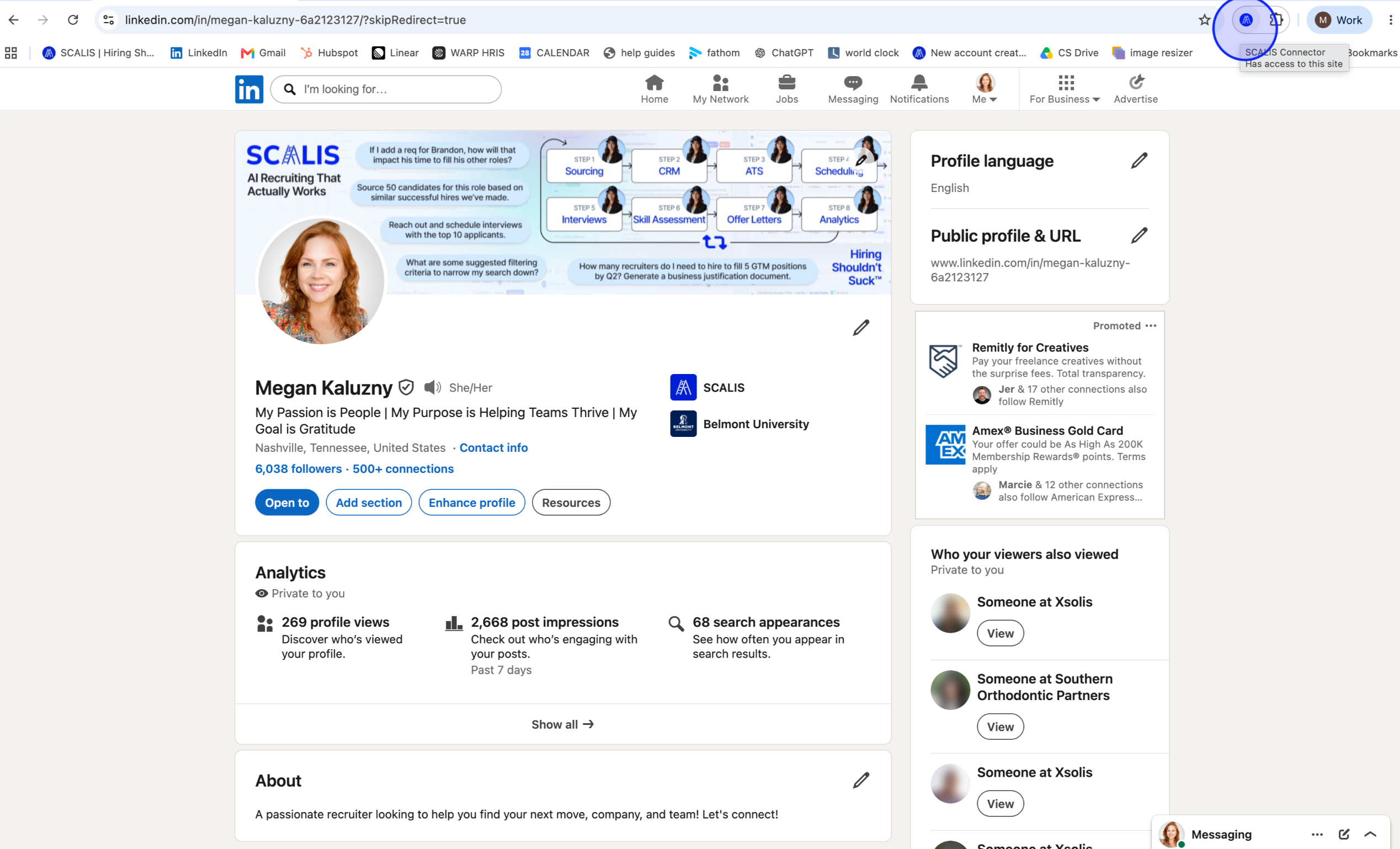Open 68 search appearances
The image size is (1400, 849).
[x=766, y=622]
